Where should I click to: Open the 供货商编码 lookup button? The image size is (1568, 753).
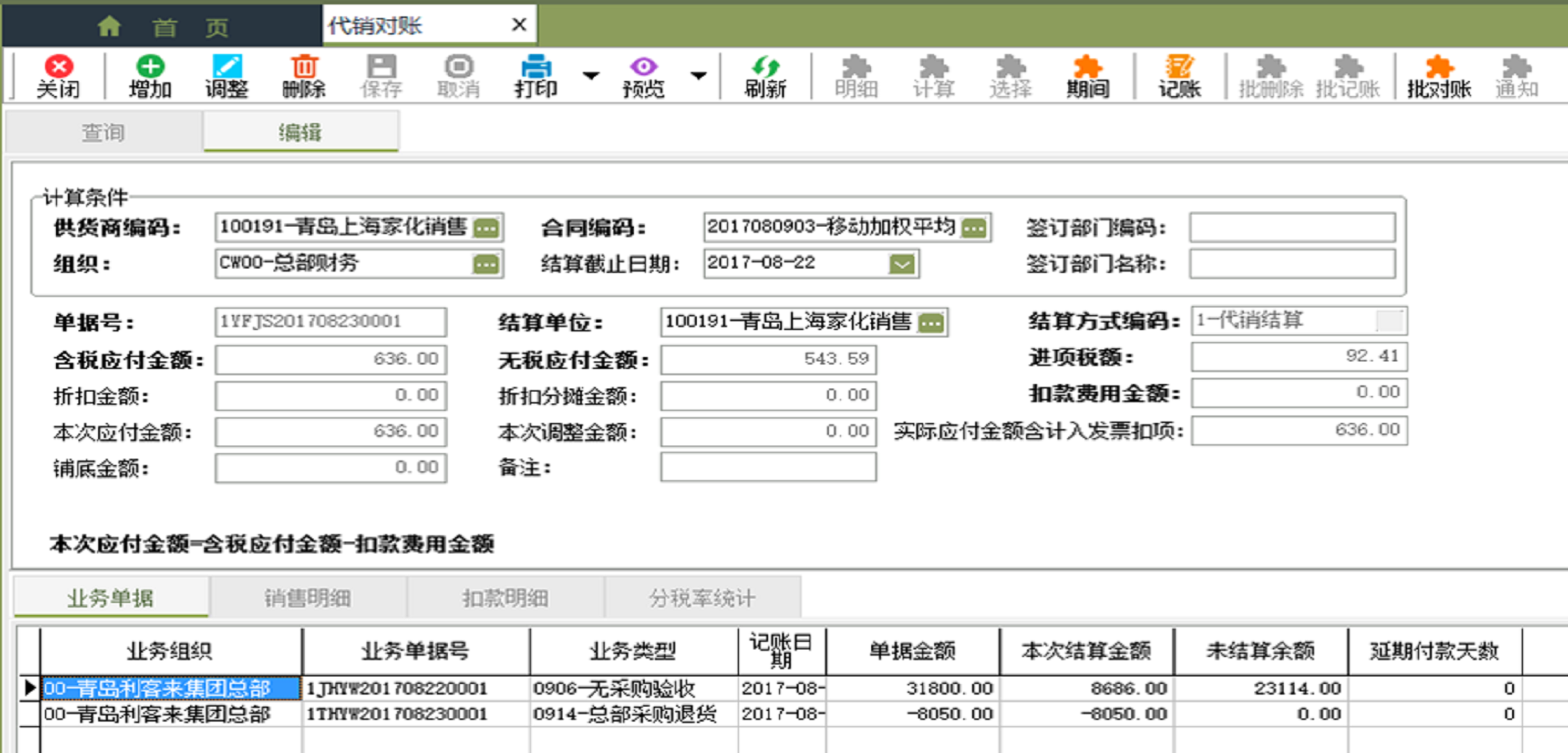tap(487, 228)
